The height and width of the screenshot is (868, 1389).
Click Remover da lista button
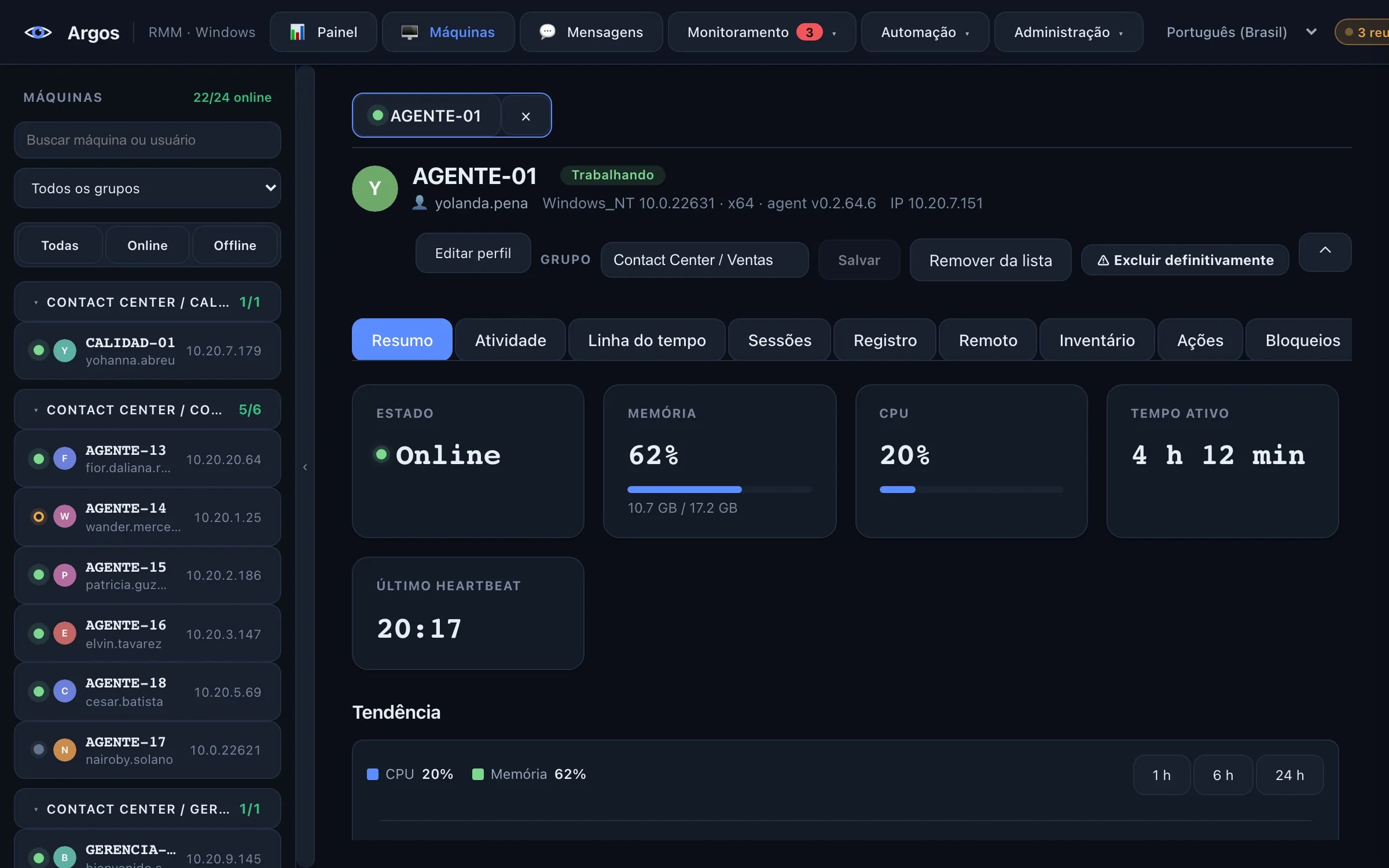click(x=990, y=260)
